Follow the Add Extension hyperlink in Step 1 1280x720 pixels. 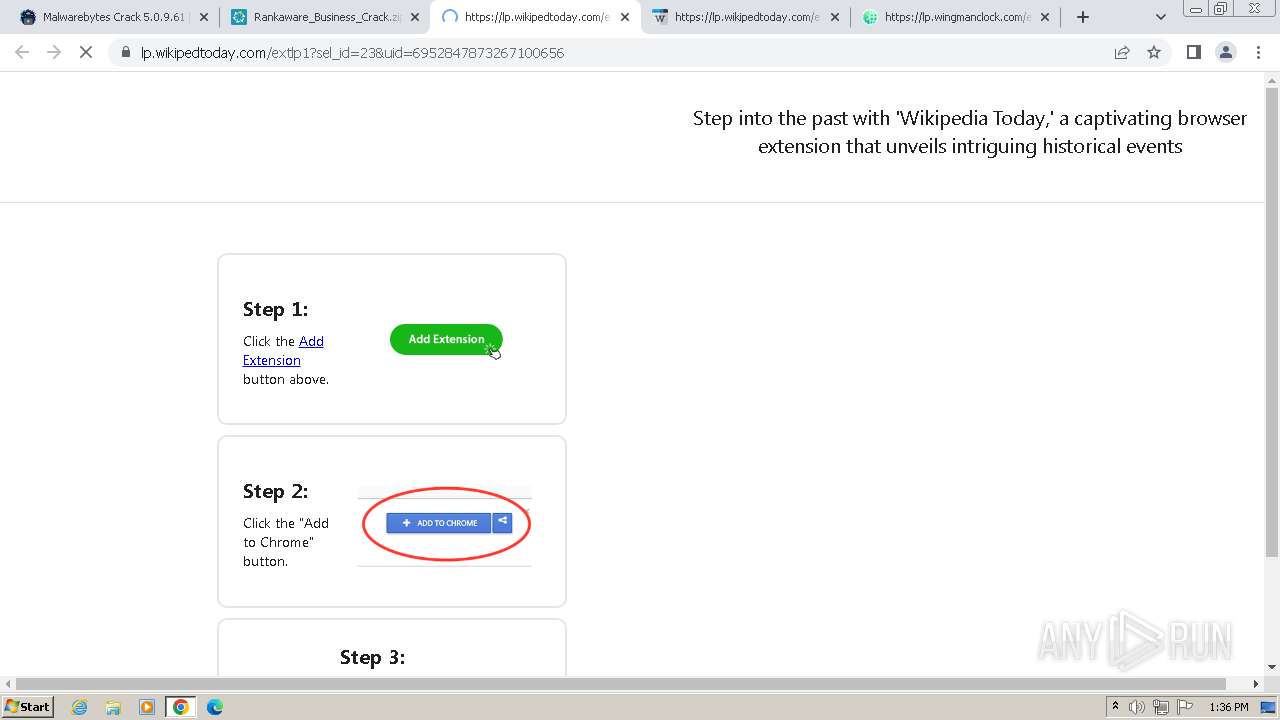(283, 350)
